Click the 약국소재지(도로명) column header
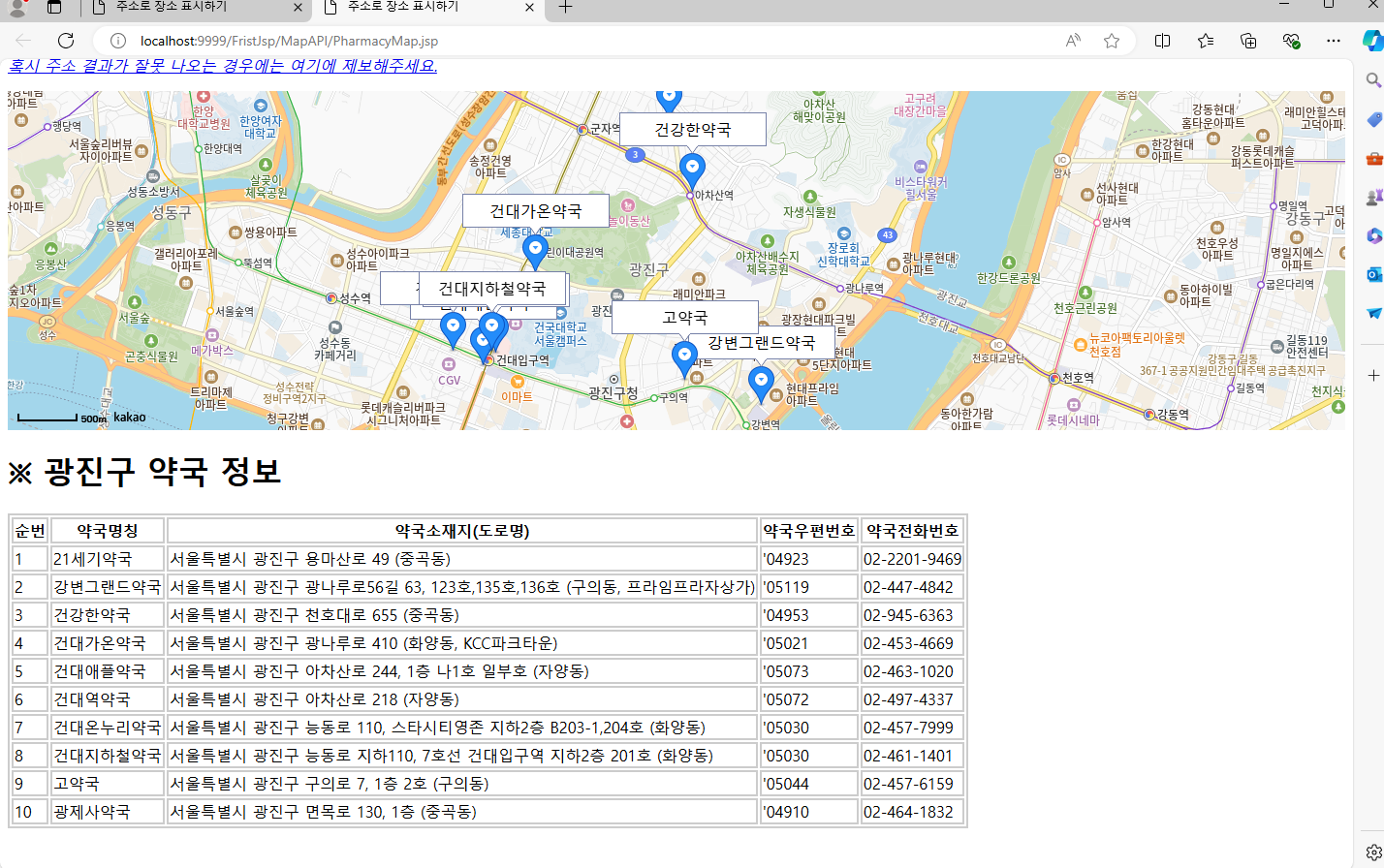The height and width of the screenshot is (868, 1384). 462,530
